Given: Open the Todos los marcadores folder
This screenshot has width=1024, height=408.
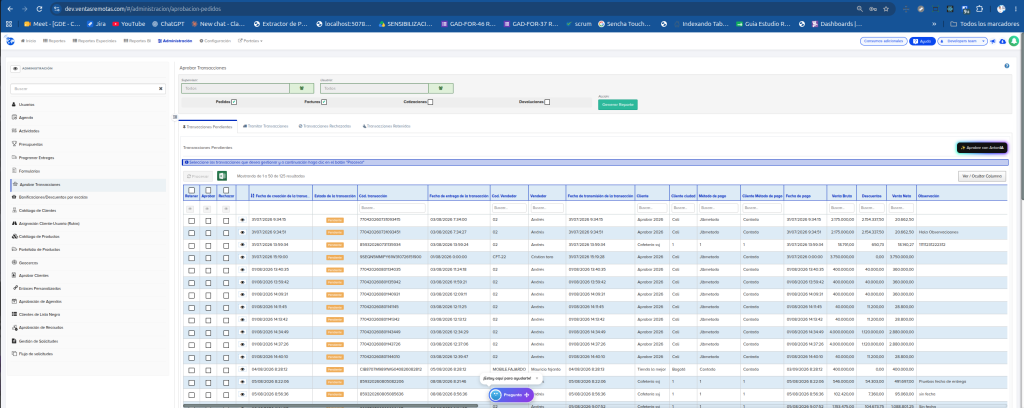Looking at the screenshot, I should tap(984, 24).
